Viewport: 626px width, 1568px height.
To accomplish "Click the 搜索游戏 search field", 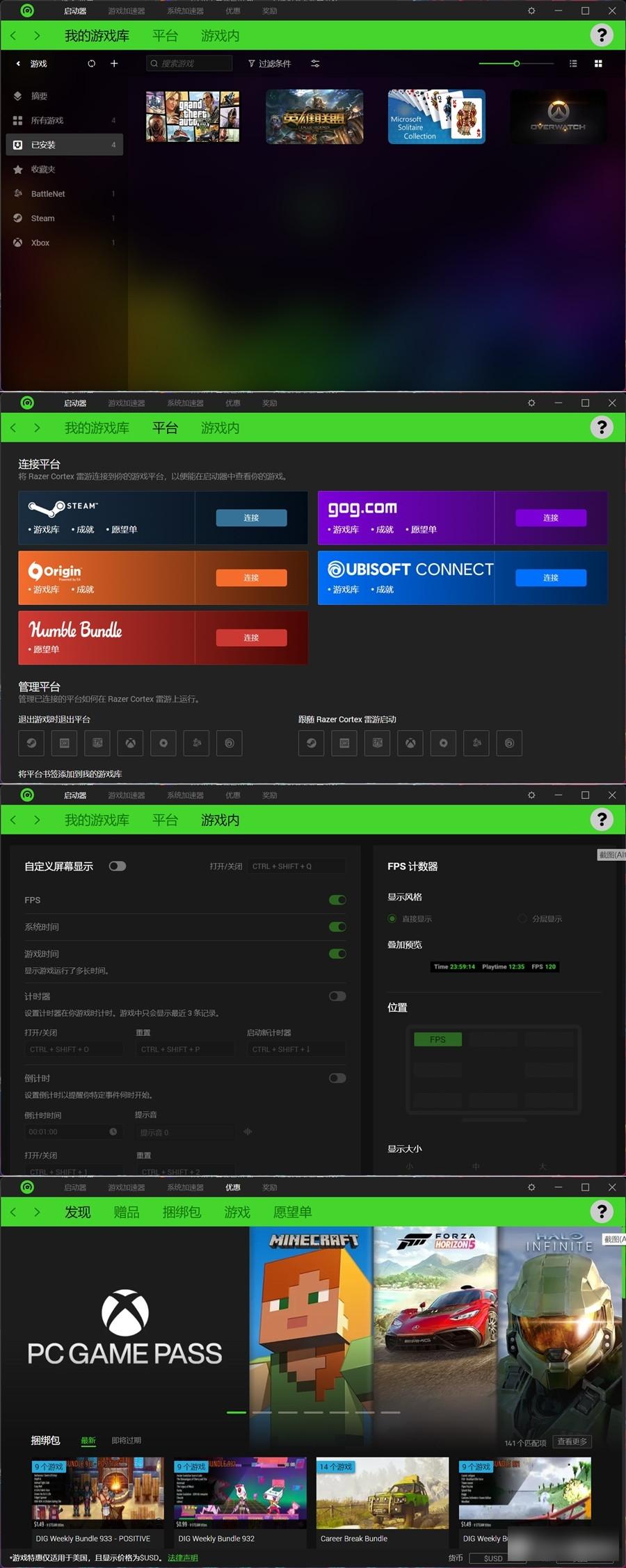I will point(189,63).
